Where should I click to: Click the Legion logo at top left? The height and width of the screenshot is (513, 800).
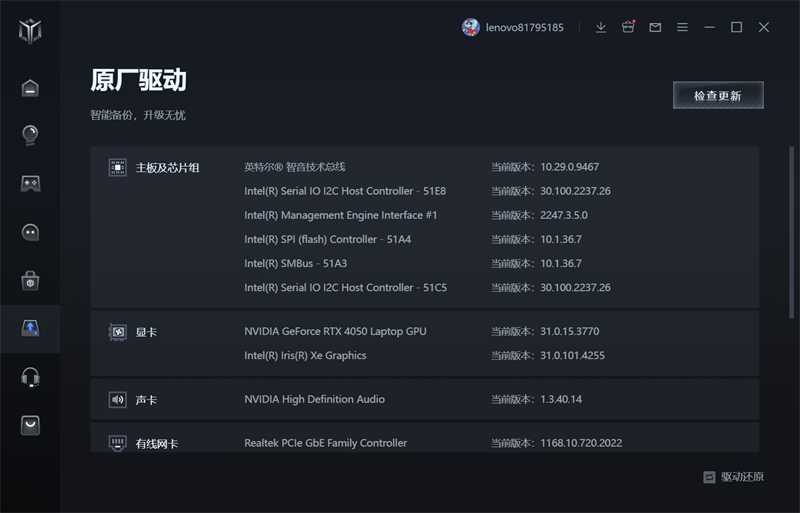coord(30,31)
